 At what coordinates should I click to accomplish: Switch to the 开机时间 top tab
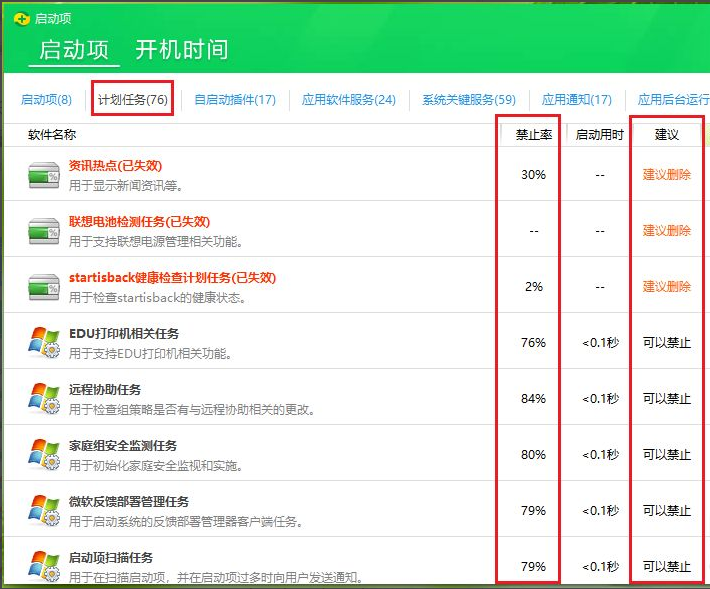pyautogui.click(x=181, y=49)
